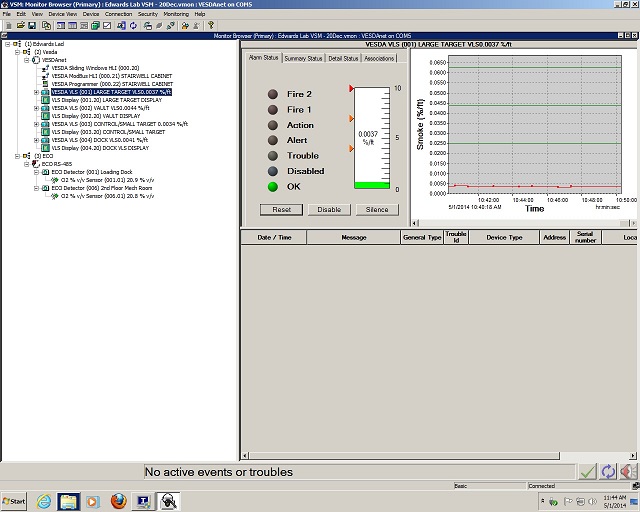Click the speaker silence icon in status bar

coord(628,471)
